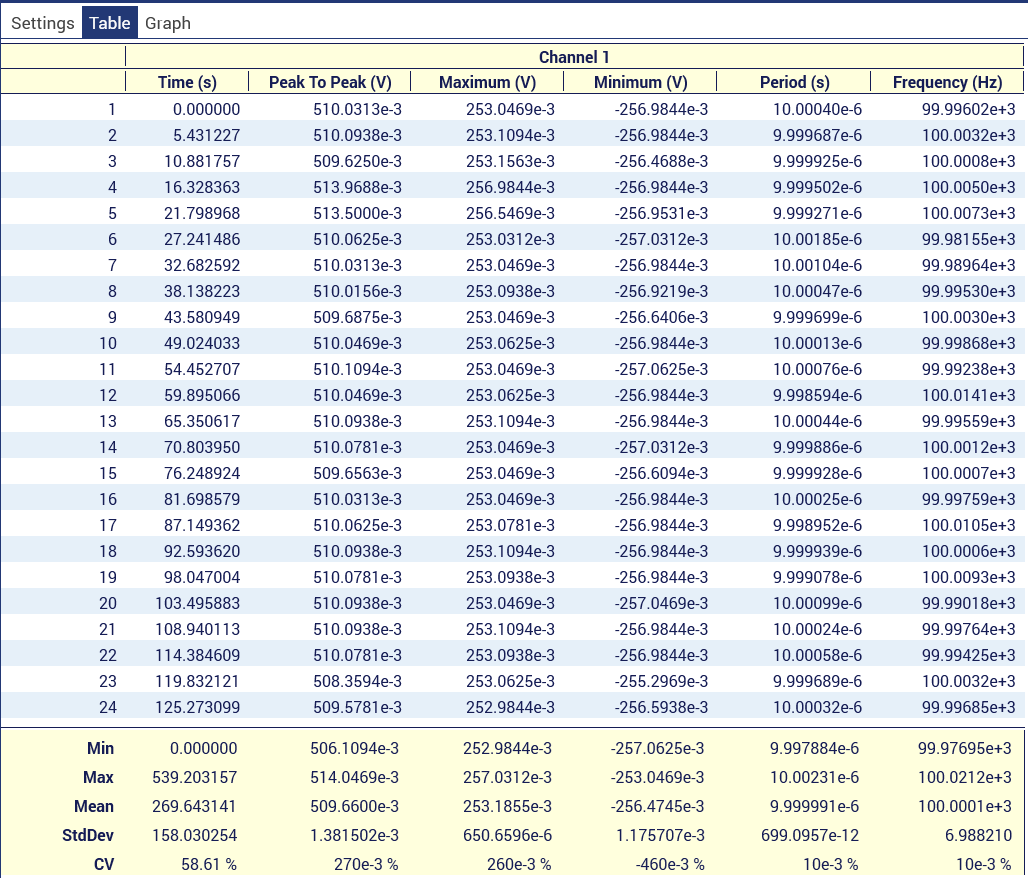
Task: Click the Frequency (Hz) column header
Action: tap(947, 83)
